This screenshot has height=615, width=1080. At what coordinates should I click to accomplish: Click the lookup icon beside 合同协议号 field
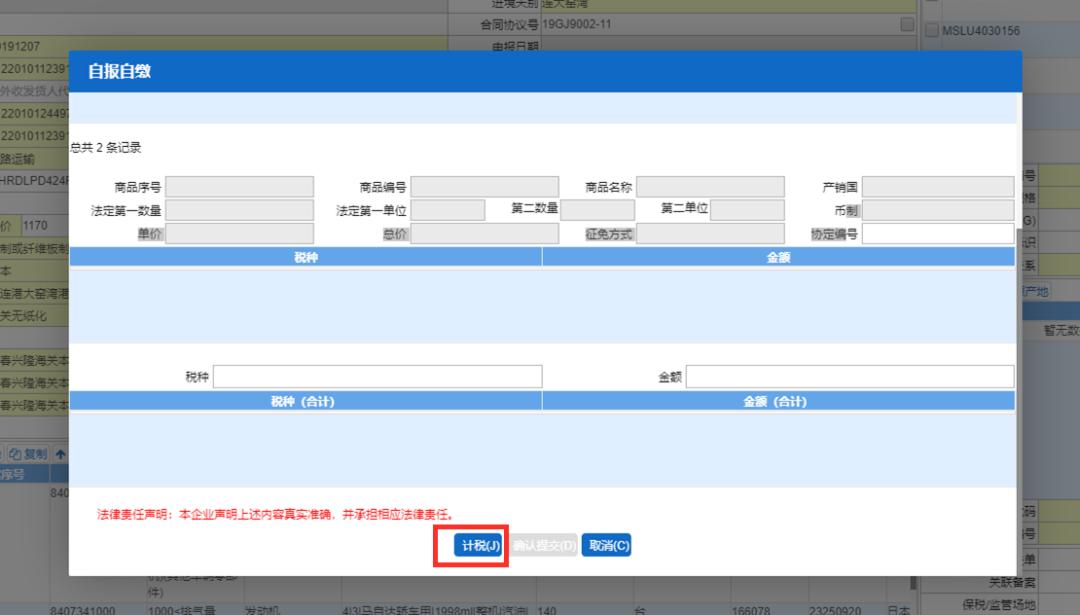(x=905, y=23)
